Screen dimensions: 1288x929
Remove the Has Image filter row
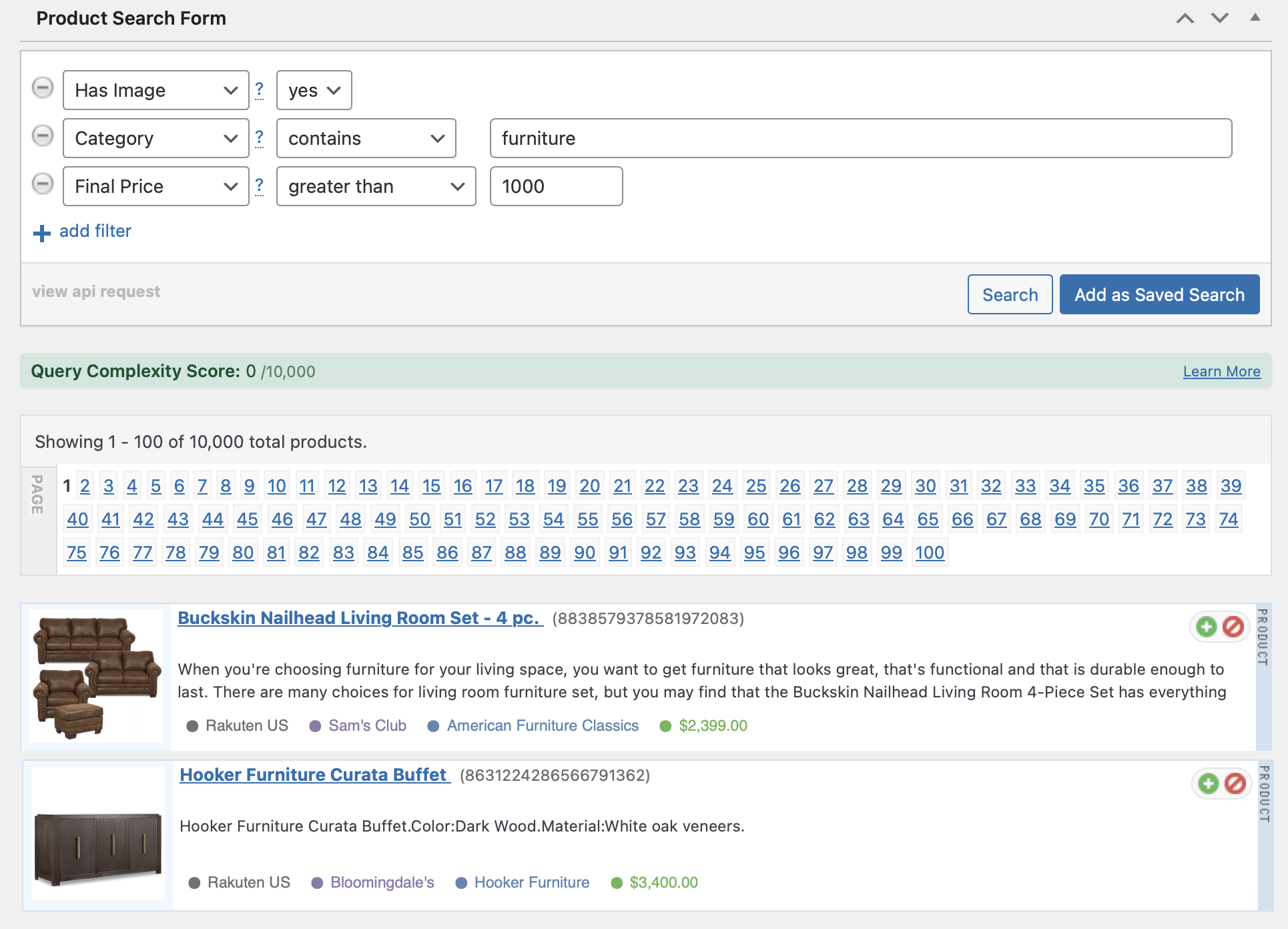43,88
